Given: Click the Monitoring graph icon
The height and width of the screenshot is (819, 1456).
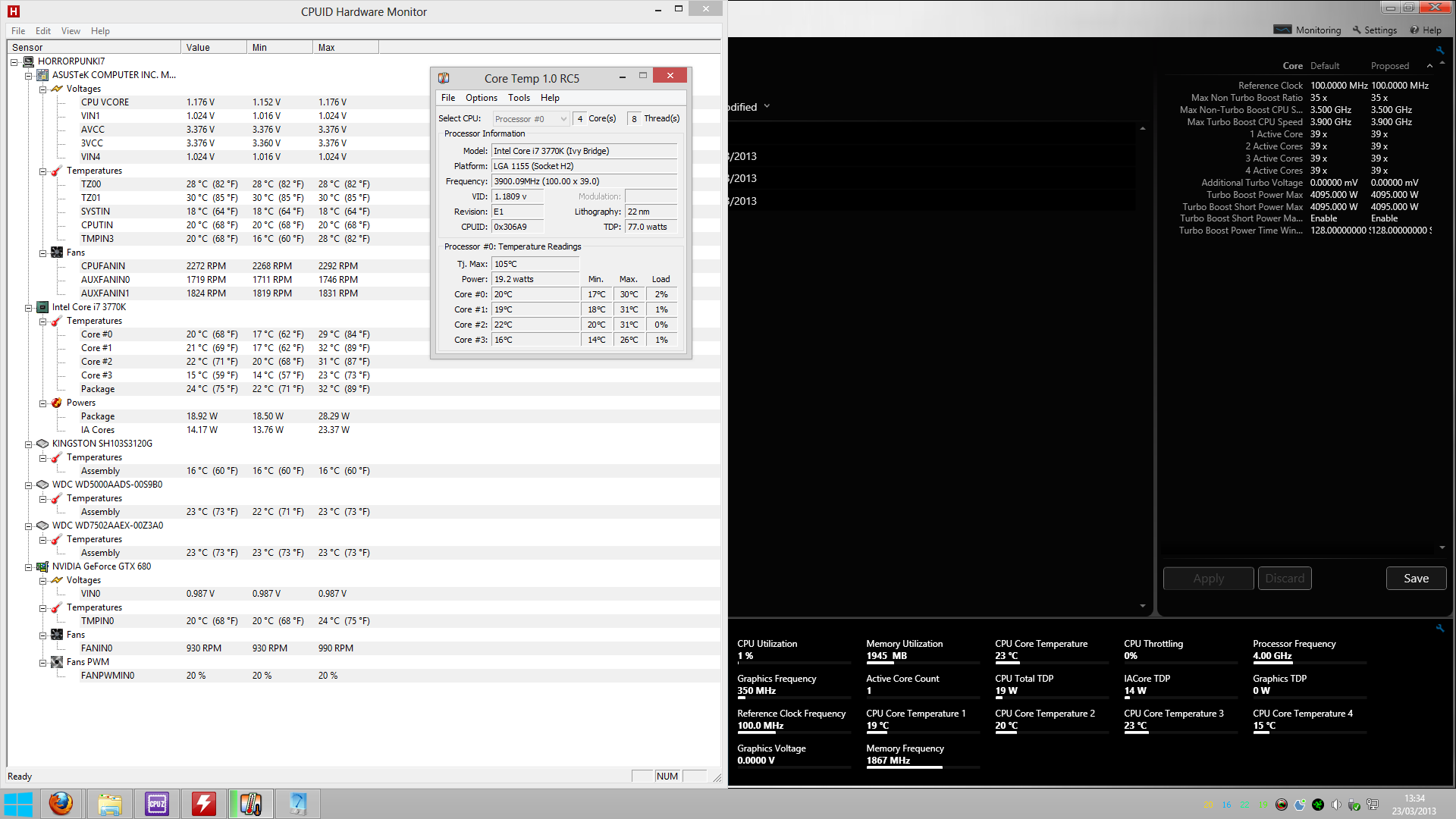Looking at the screenshot, I should coord(1282,30).
